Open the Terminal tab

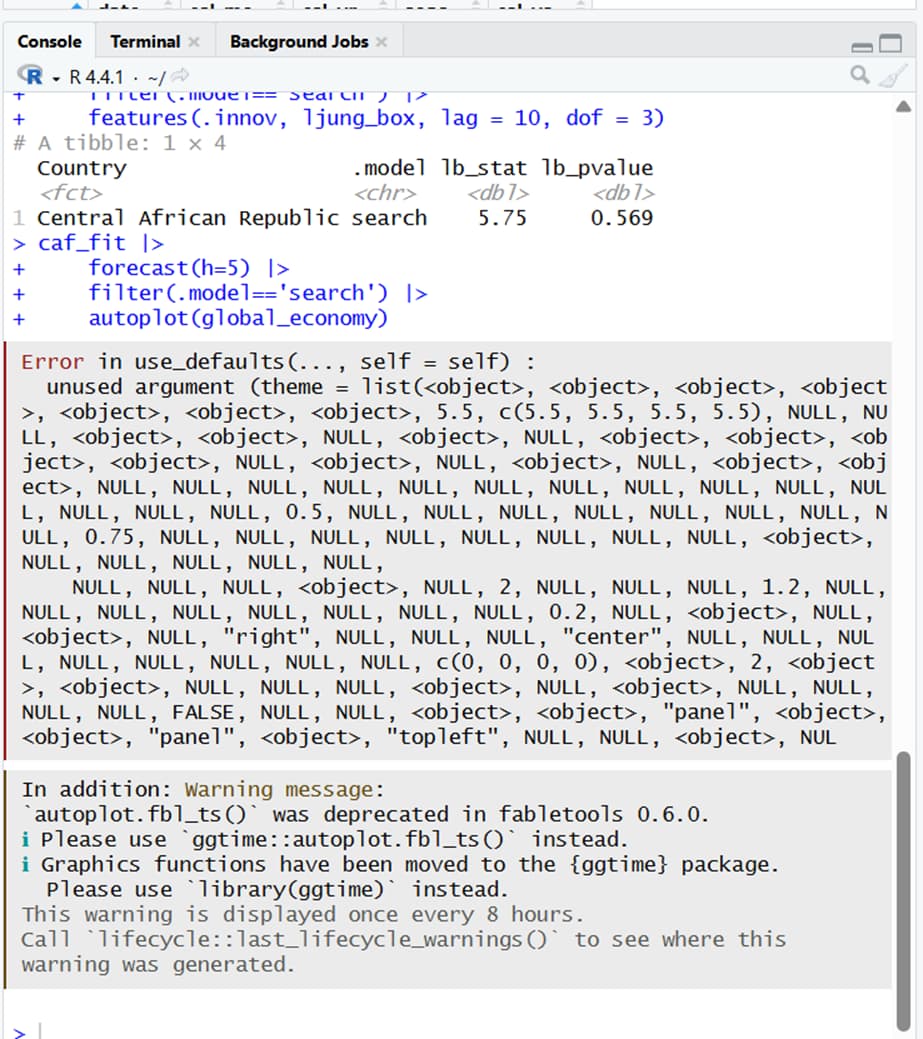[145, 42]
